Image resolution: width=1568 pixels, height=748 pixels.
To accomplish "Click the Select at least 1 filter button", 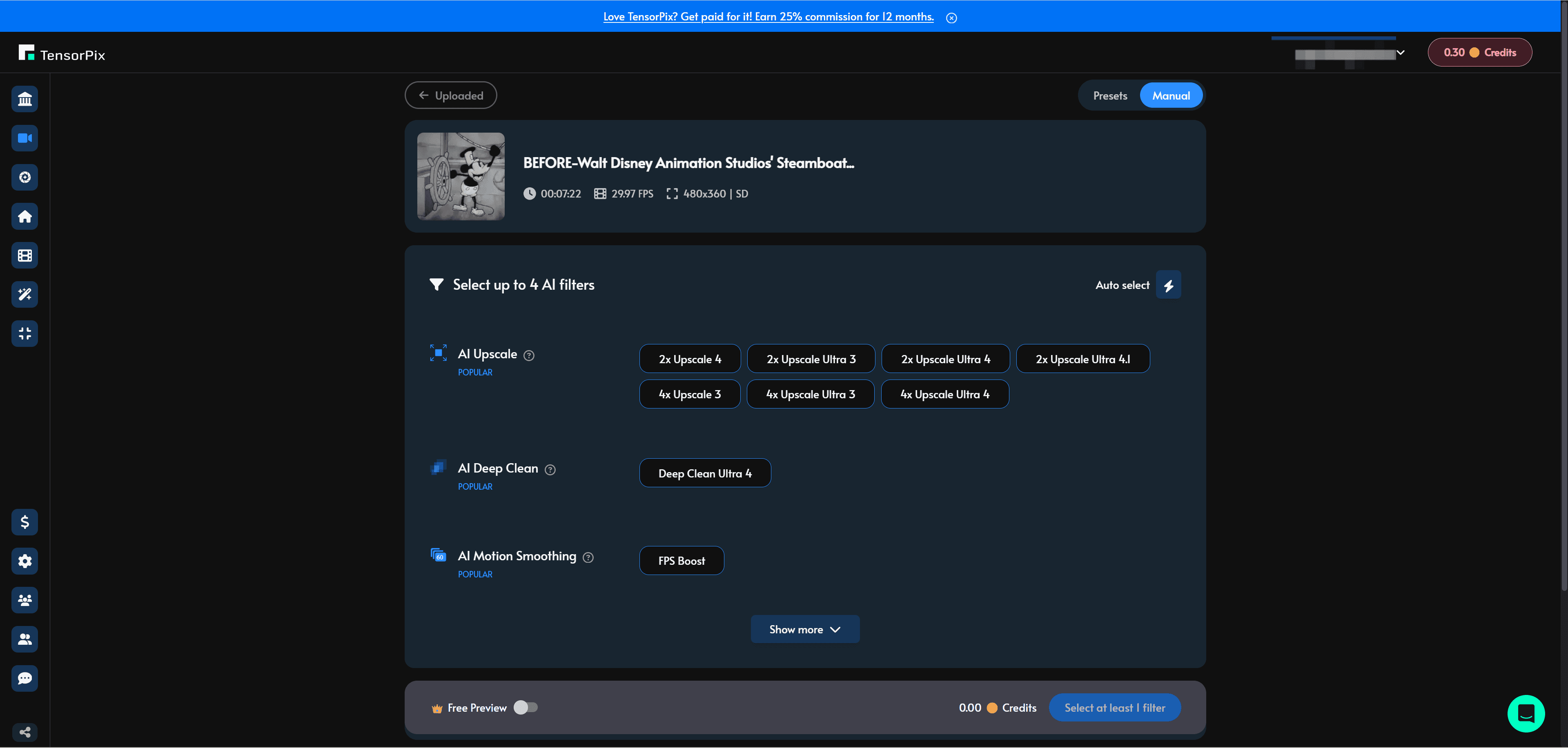I will click(x=1114, y=708).
